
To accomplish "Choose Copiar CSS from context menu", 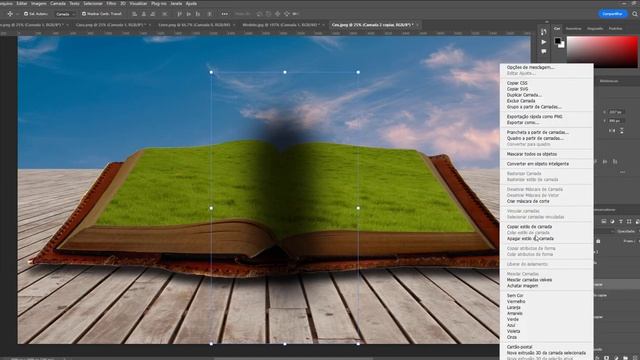I will 517,83.
